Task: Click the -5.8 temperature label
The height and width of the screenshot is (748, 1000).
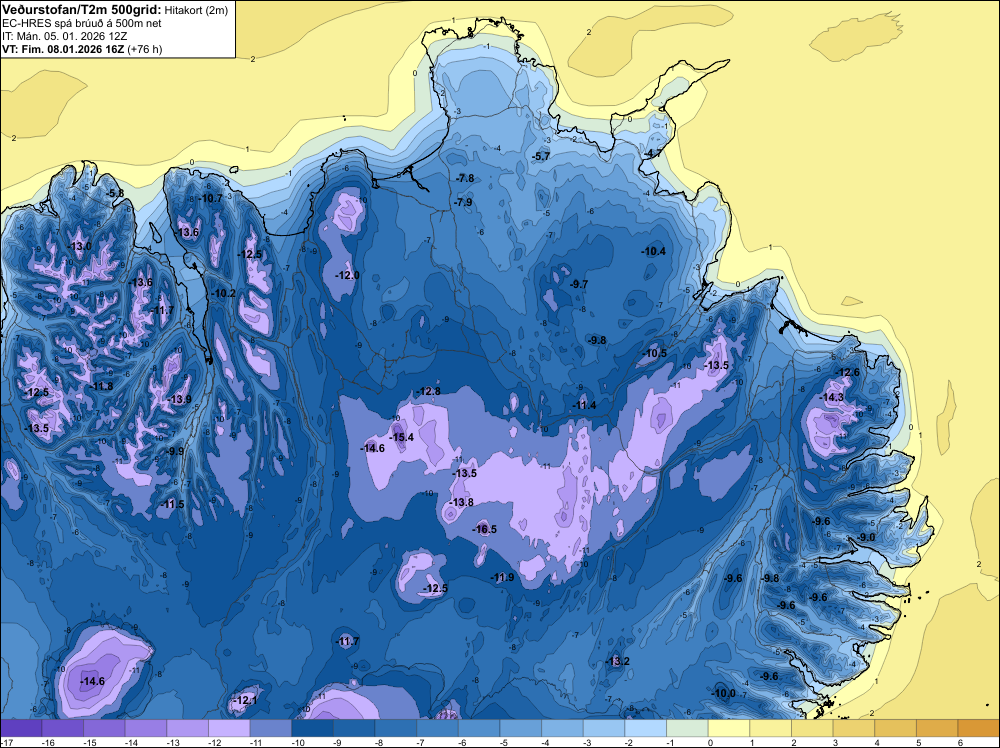Action: pos(115,193)
